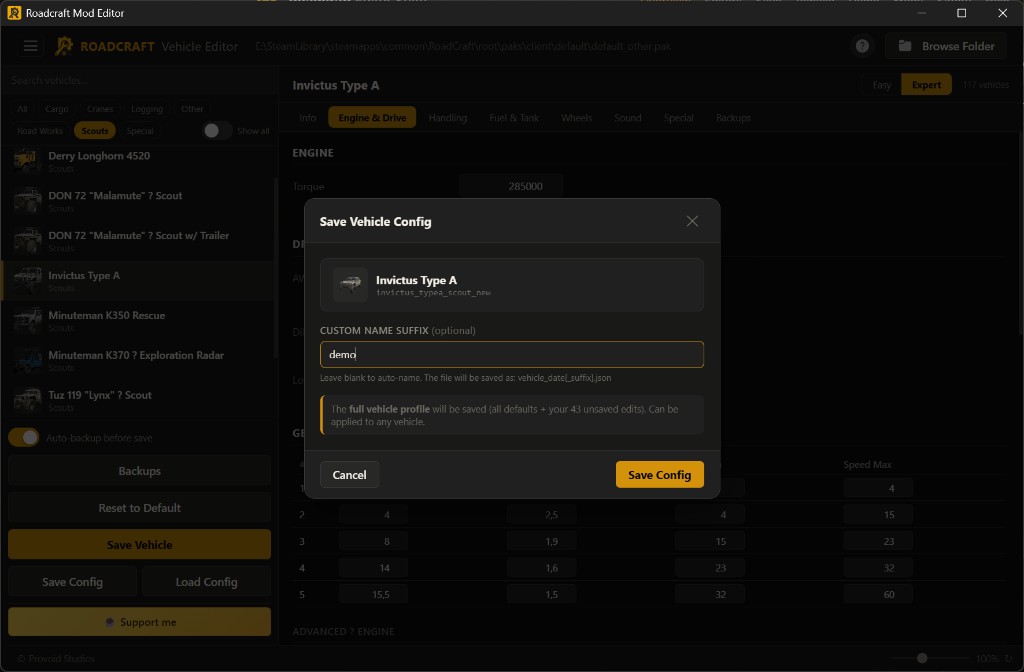Cancel the Save Vehicle Config dialog
This screenshot has width=1024, height=672.
tap(349, 475)
